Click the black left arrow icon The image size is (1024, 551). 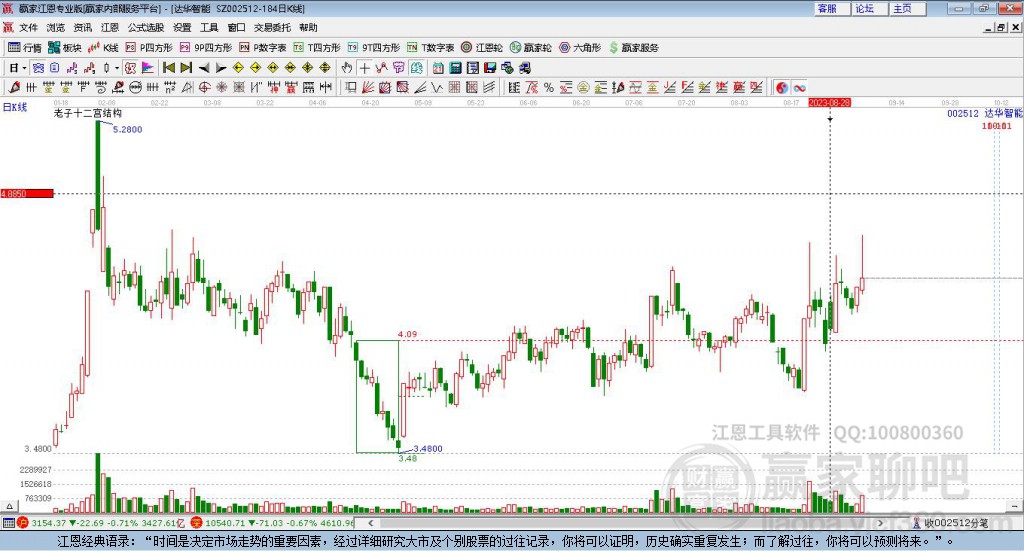pos(204,68)
